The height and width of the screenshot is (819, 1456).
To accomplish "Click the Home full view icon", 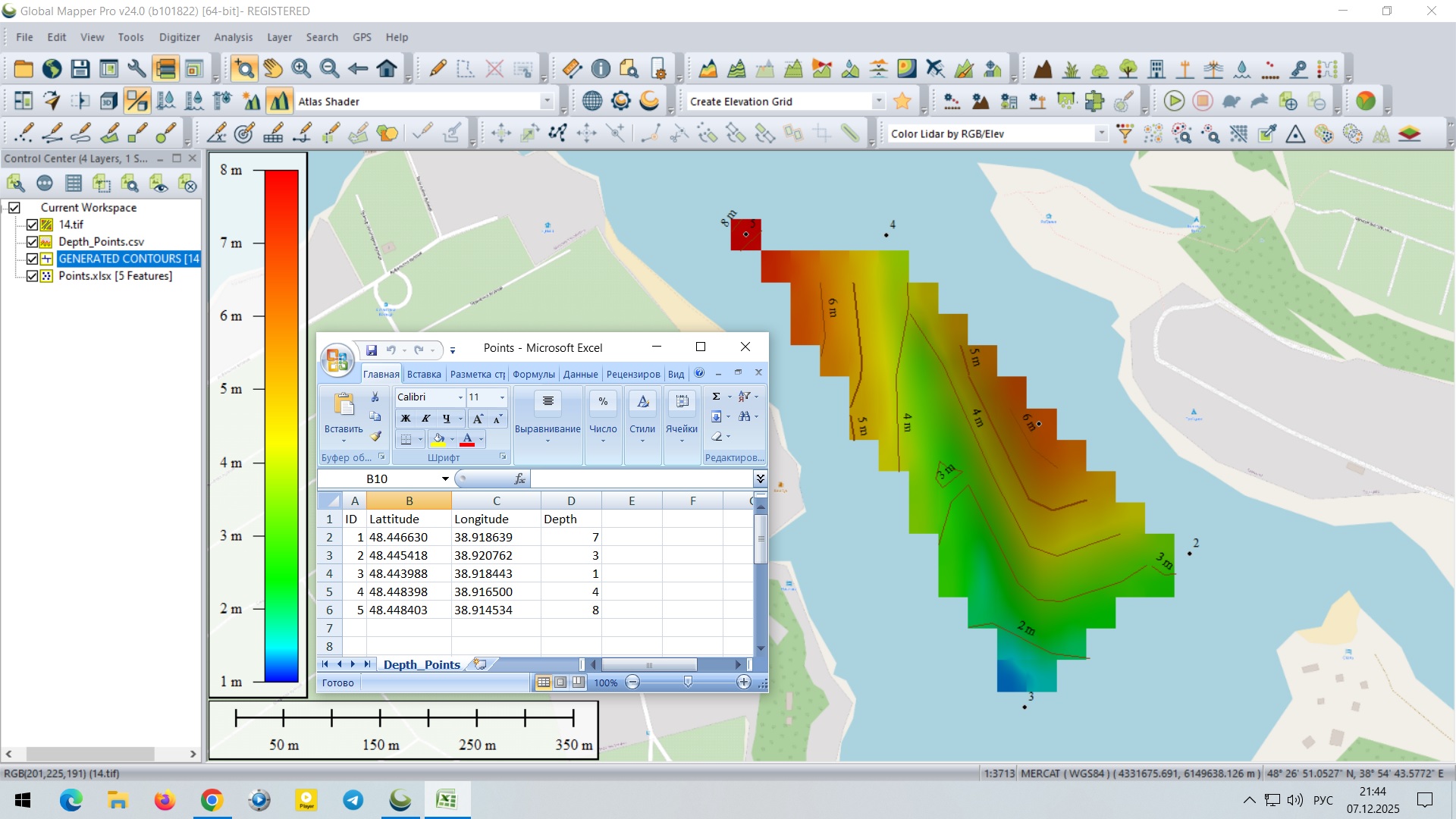I will pos(387,69).
